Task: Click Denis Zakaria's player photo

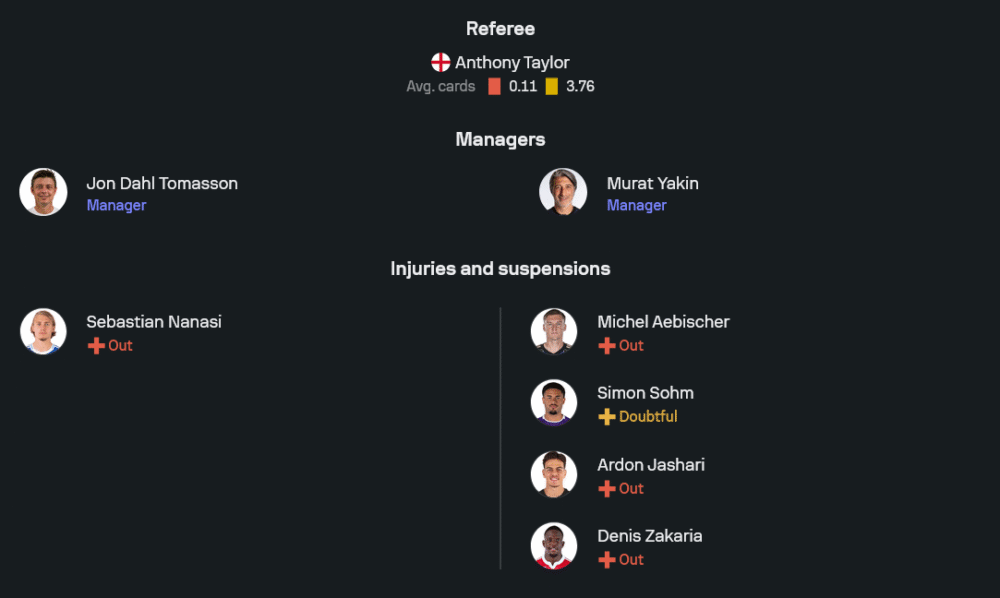Action: pos(554,545)
